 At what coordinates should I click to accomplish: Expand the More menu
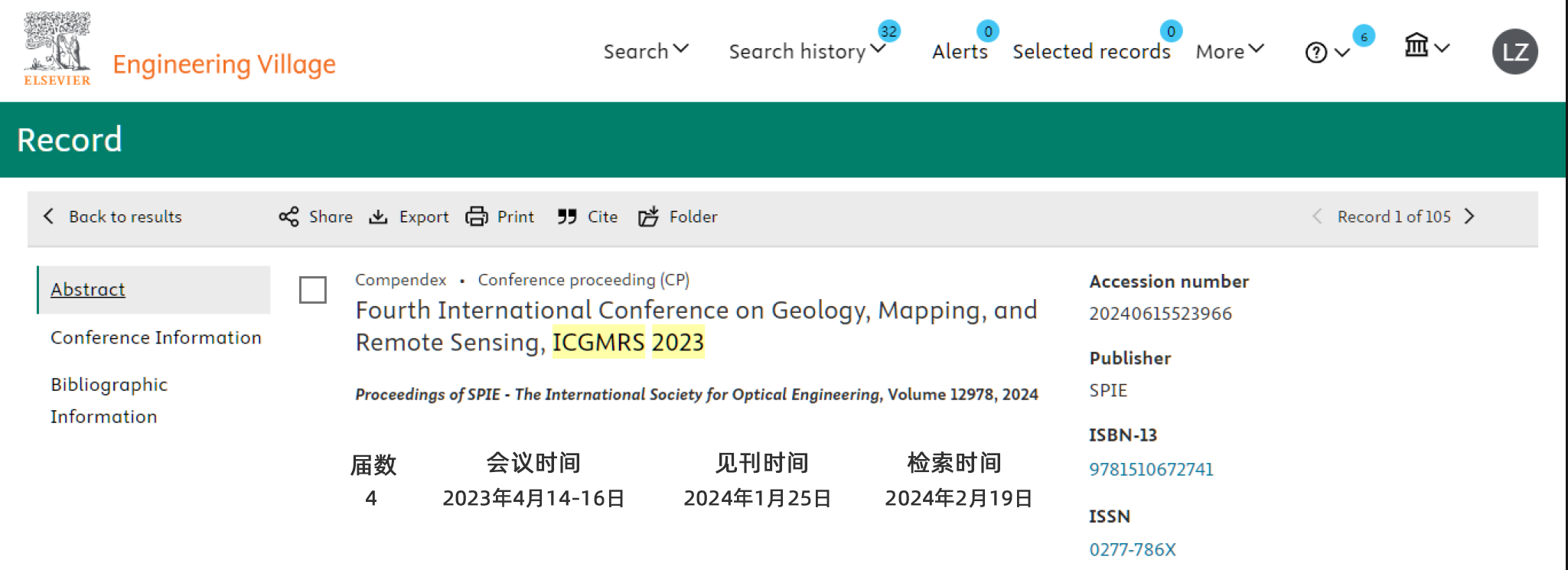pos(1230,51)
